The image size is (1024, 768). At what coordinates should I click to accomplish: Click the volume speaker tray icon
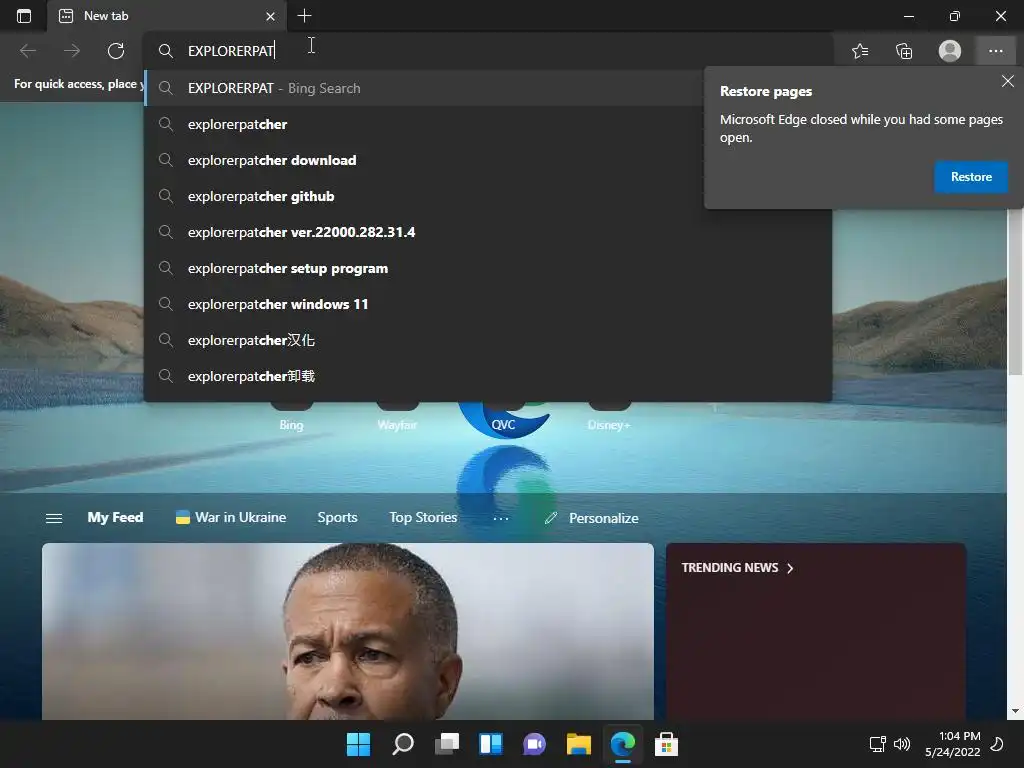902,744
